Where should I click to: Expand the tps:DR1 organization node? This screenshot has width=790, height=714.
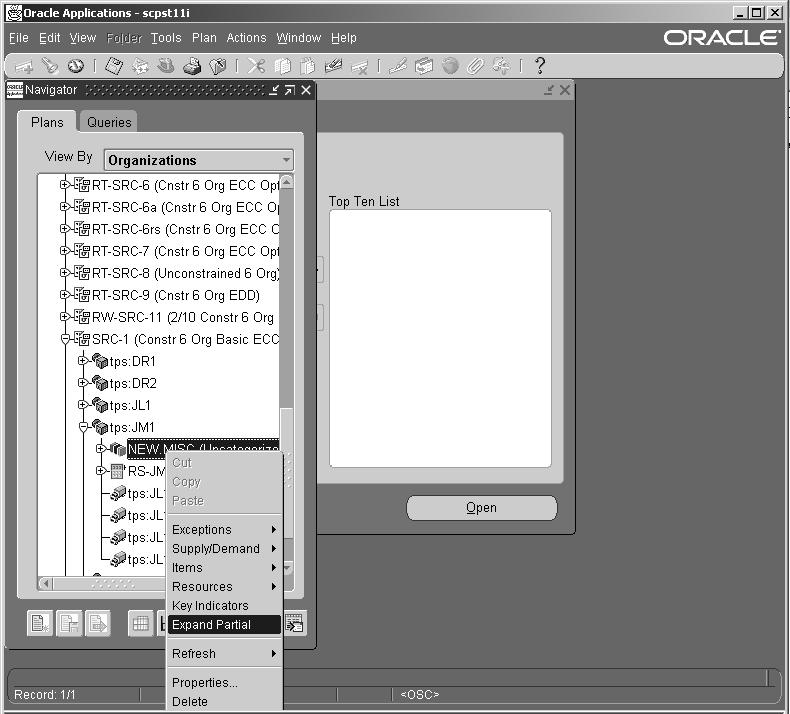pos(83,360)
